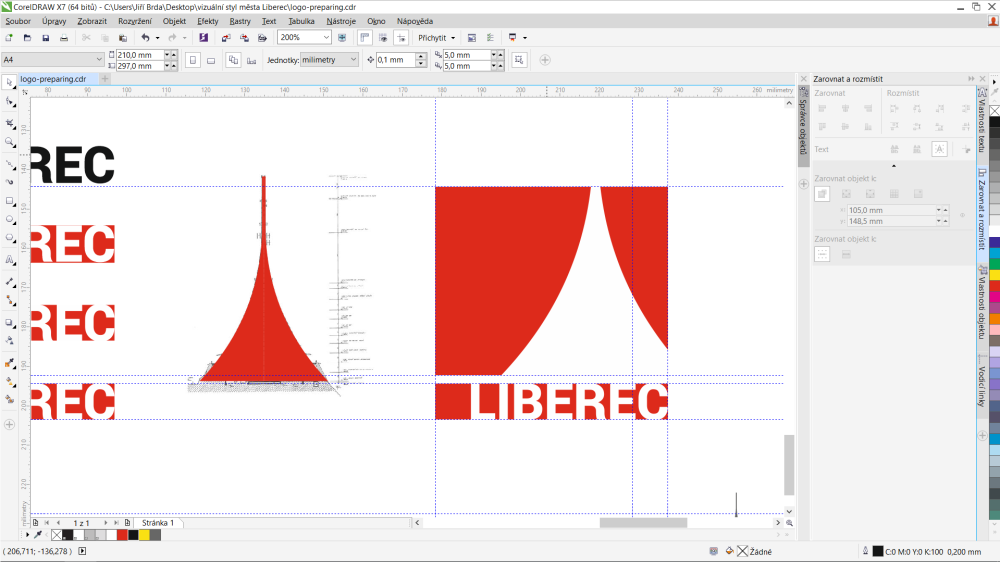Click the Import icon in toolbar
Image resolution: width=1000 pixels, height=562 pixels.
pos(226,38)
